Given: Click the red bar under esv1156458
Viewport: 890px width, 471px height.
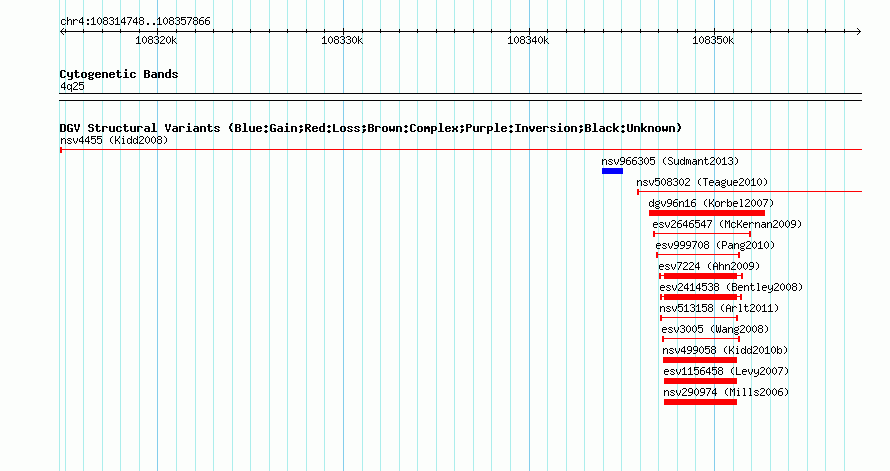Looking at the screenshot, I should (x=700, y=381).
